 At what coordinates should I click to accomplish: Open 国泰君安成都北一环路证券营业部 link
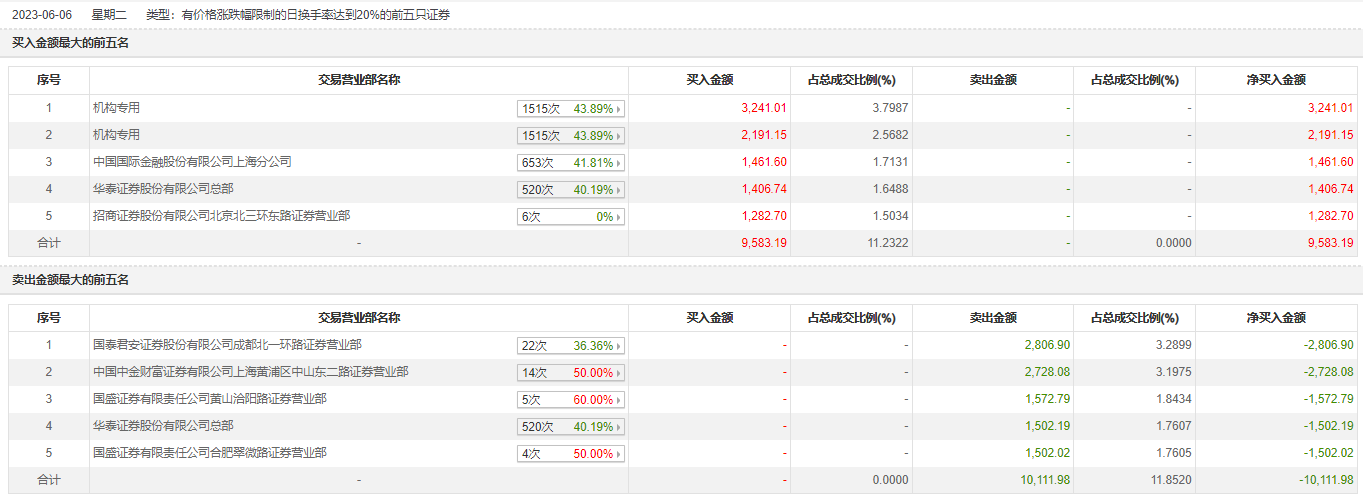pos(227,344)
